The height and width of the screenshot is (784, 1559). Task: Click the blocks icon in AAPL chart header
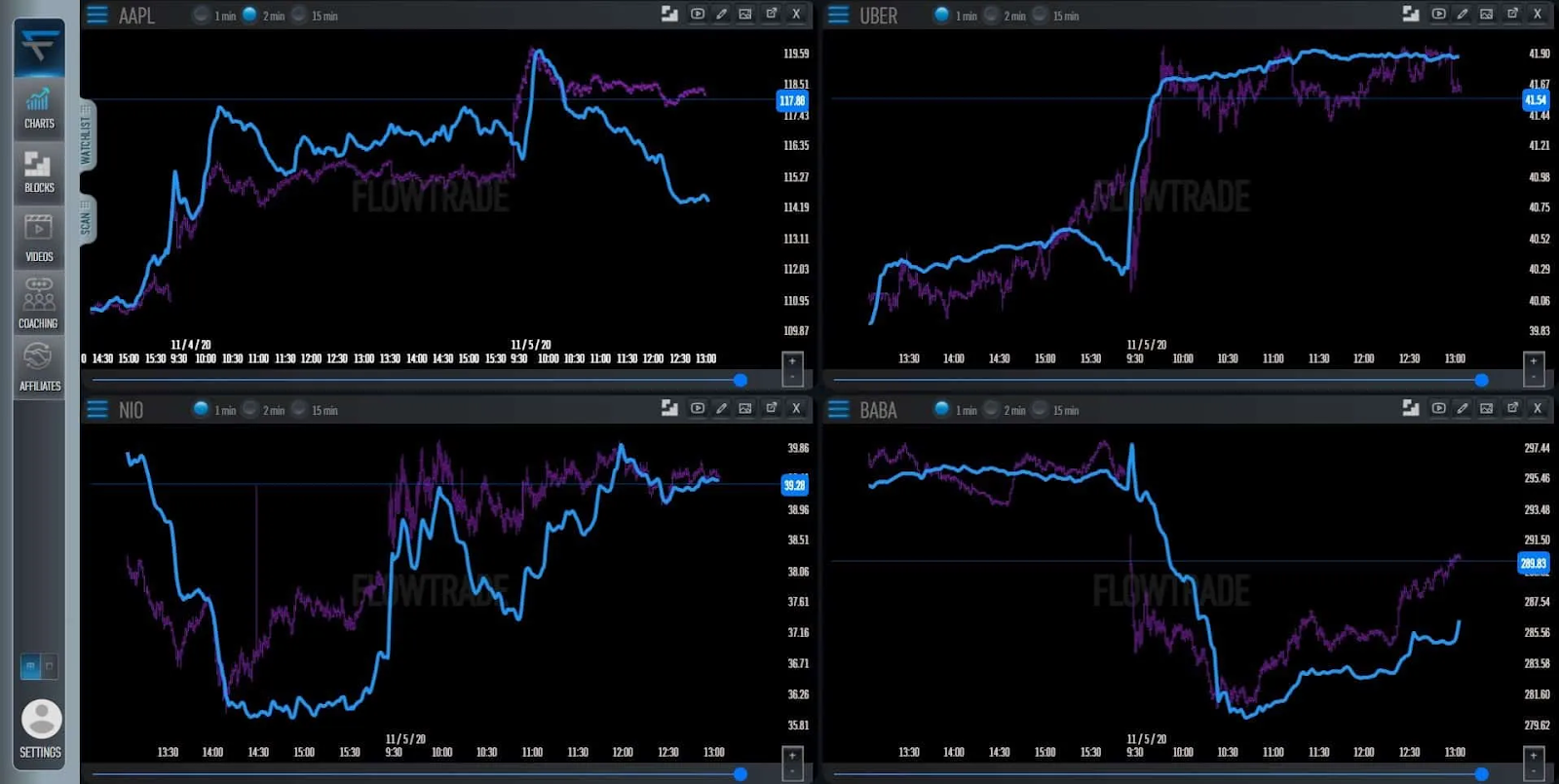pyautogui.click(x=669, y=15)
